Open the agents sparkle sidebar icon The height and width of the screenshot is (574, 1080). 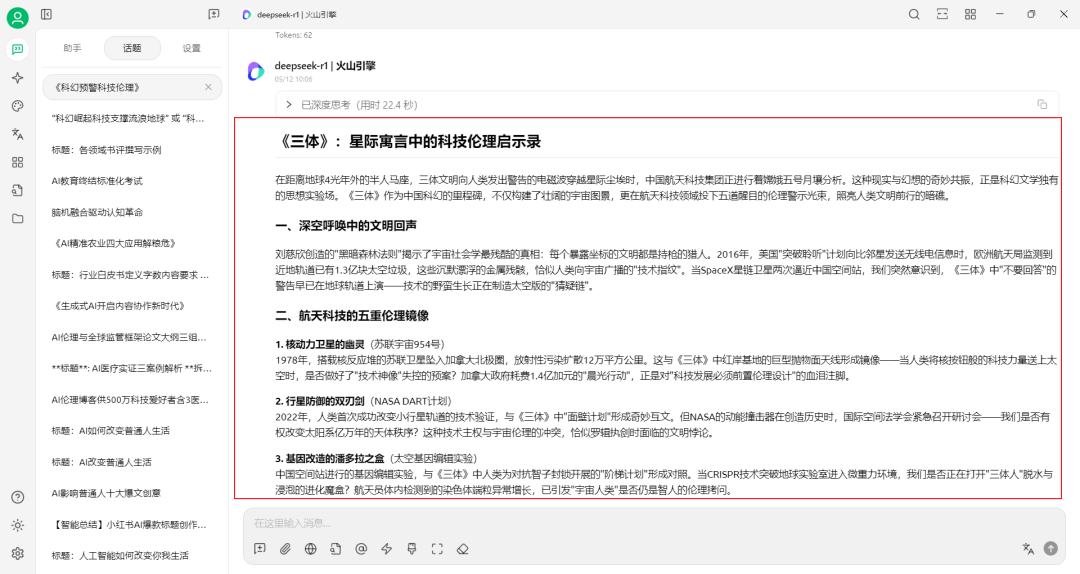click(x=17, y=78)
